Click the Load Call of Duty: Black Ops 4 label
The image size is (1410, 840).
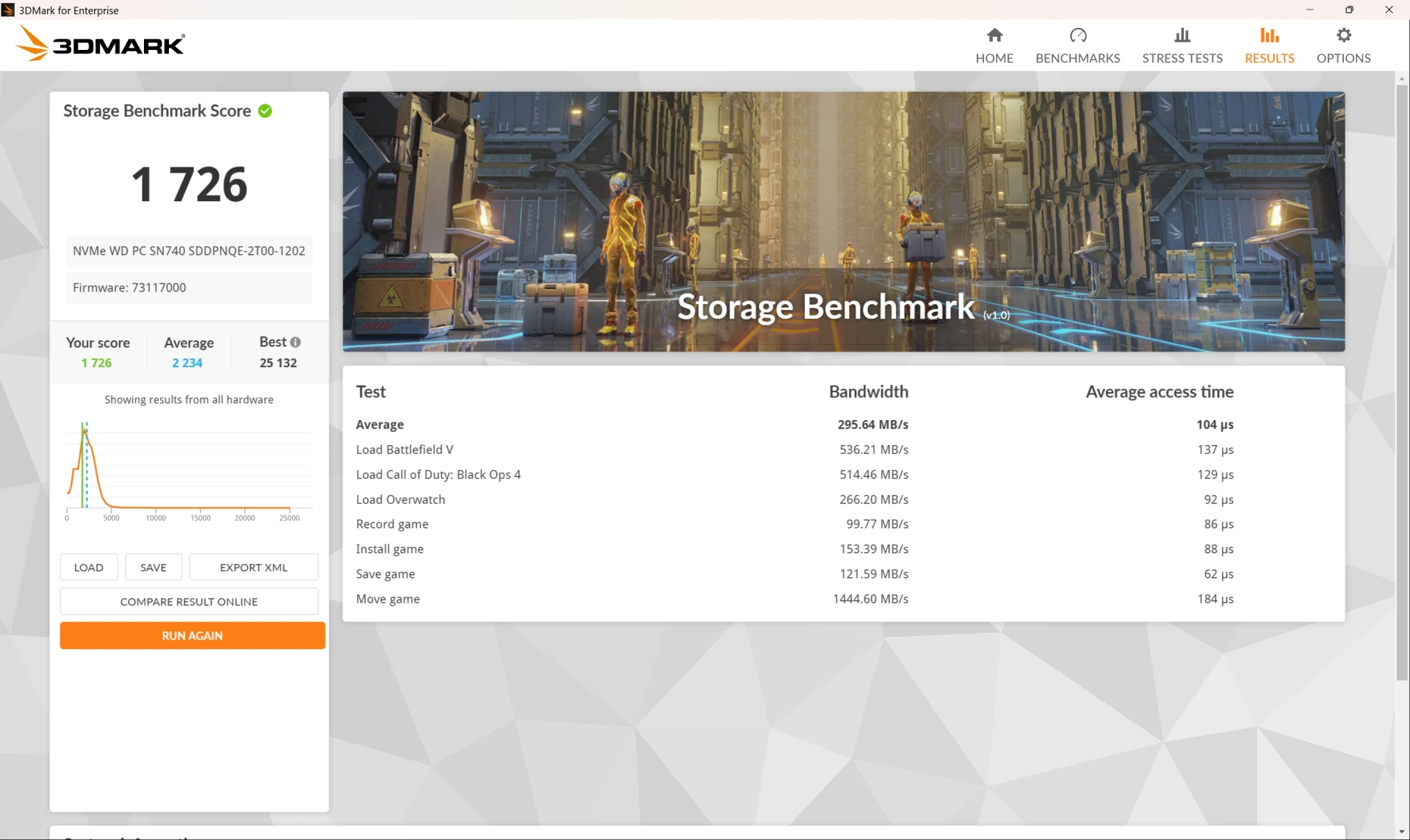(x=438, y=474)
